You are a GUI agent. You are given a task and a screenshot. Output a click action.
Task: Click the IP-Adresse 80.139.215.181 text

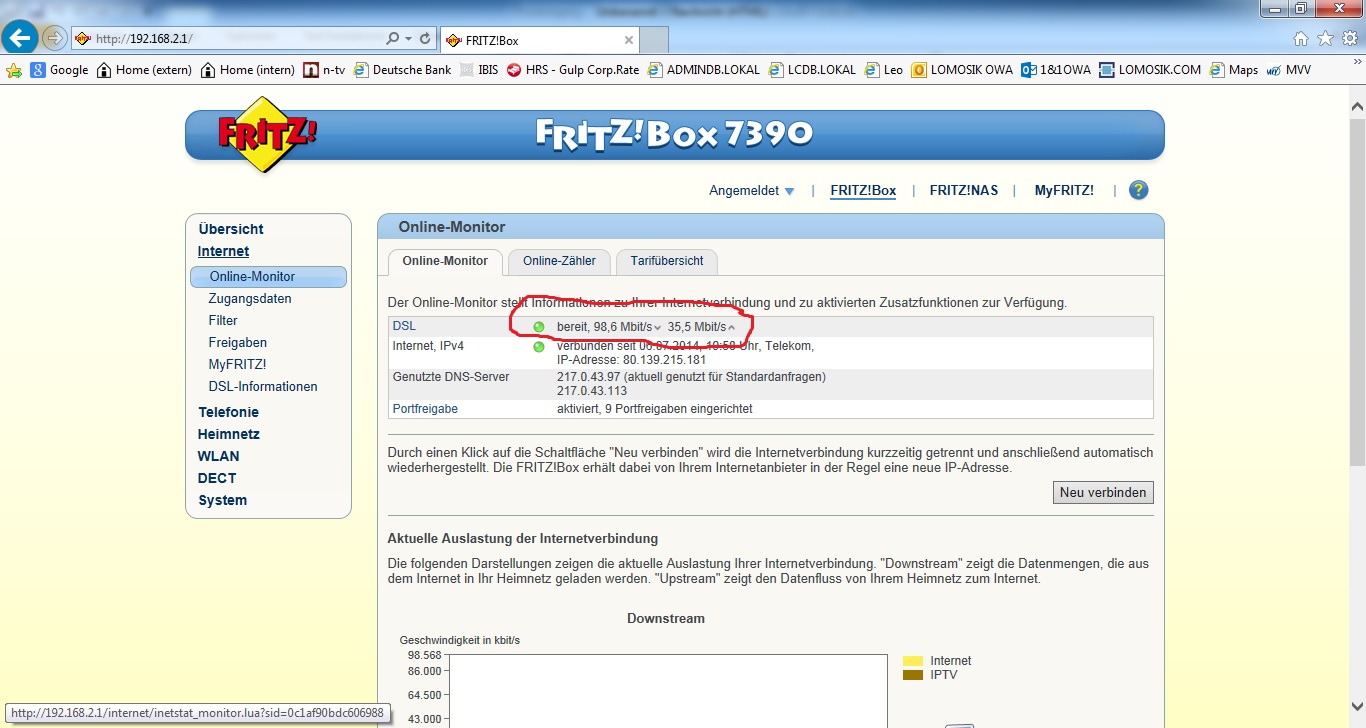pos(631,360)
